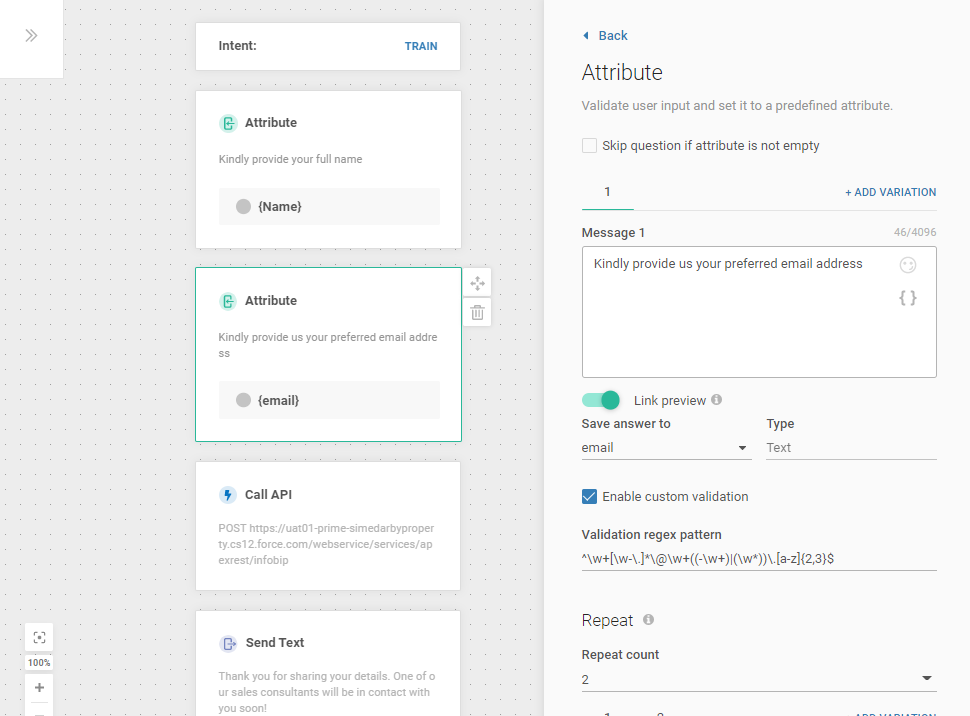
Task: Turn off the Link preview toggle
Action: pos(601,400)
